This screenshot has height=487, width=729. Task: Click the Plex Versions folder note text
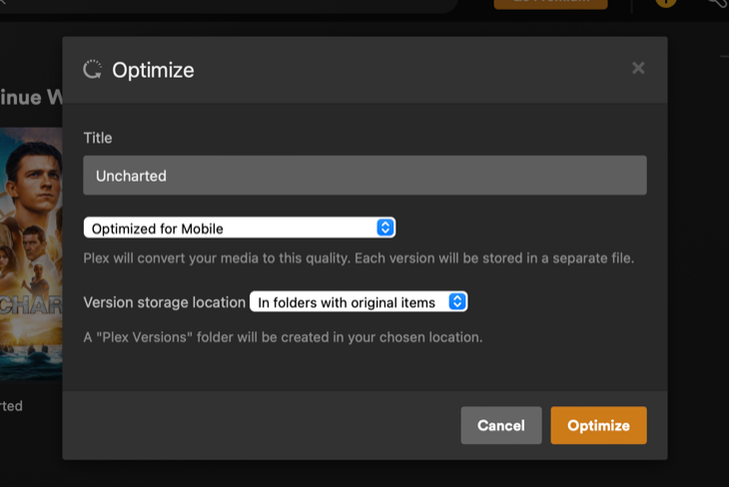tap(283, 337)
